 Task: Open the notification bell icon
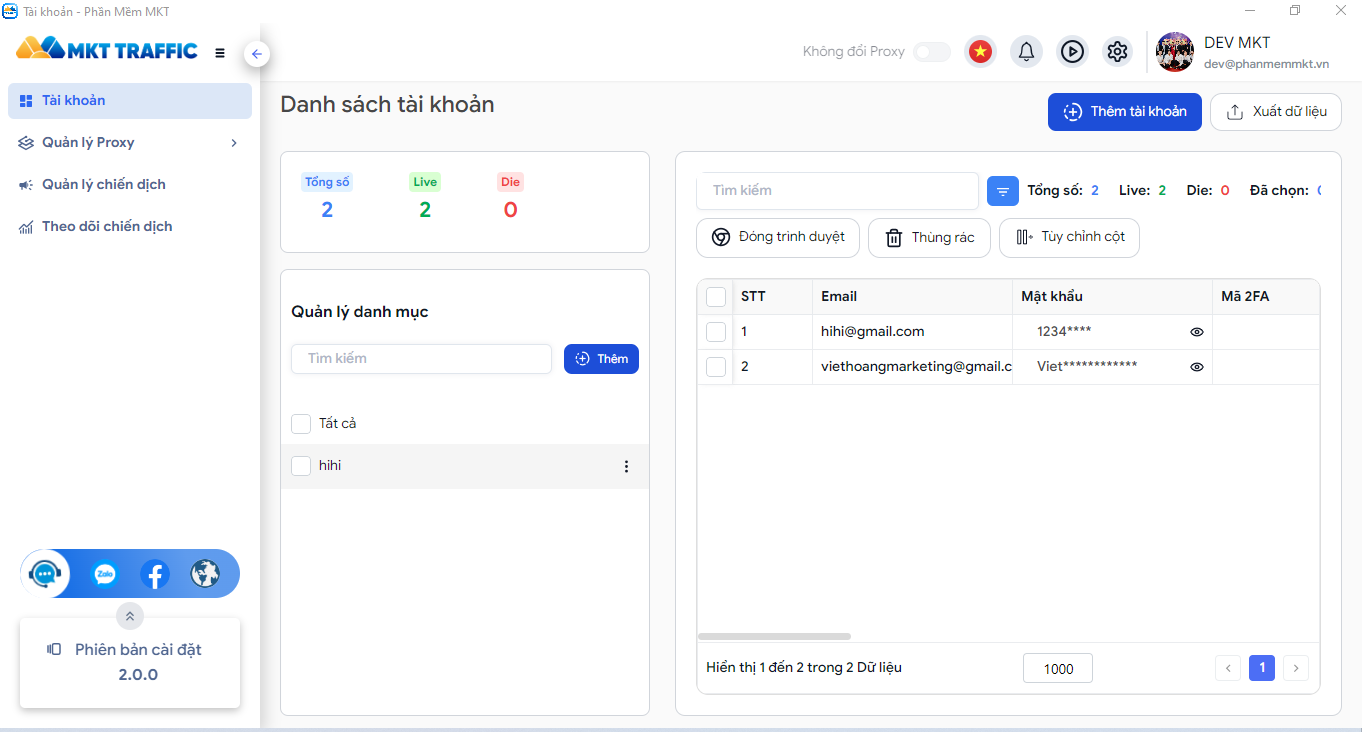pos(1026,51)
